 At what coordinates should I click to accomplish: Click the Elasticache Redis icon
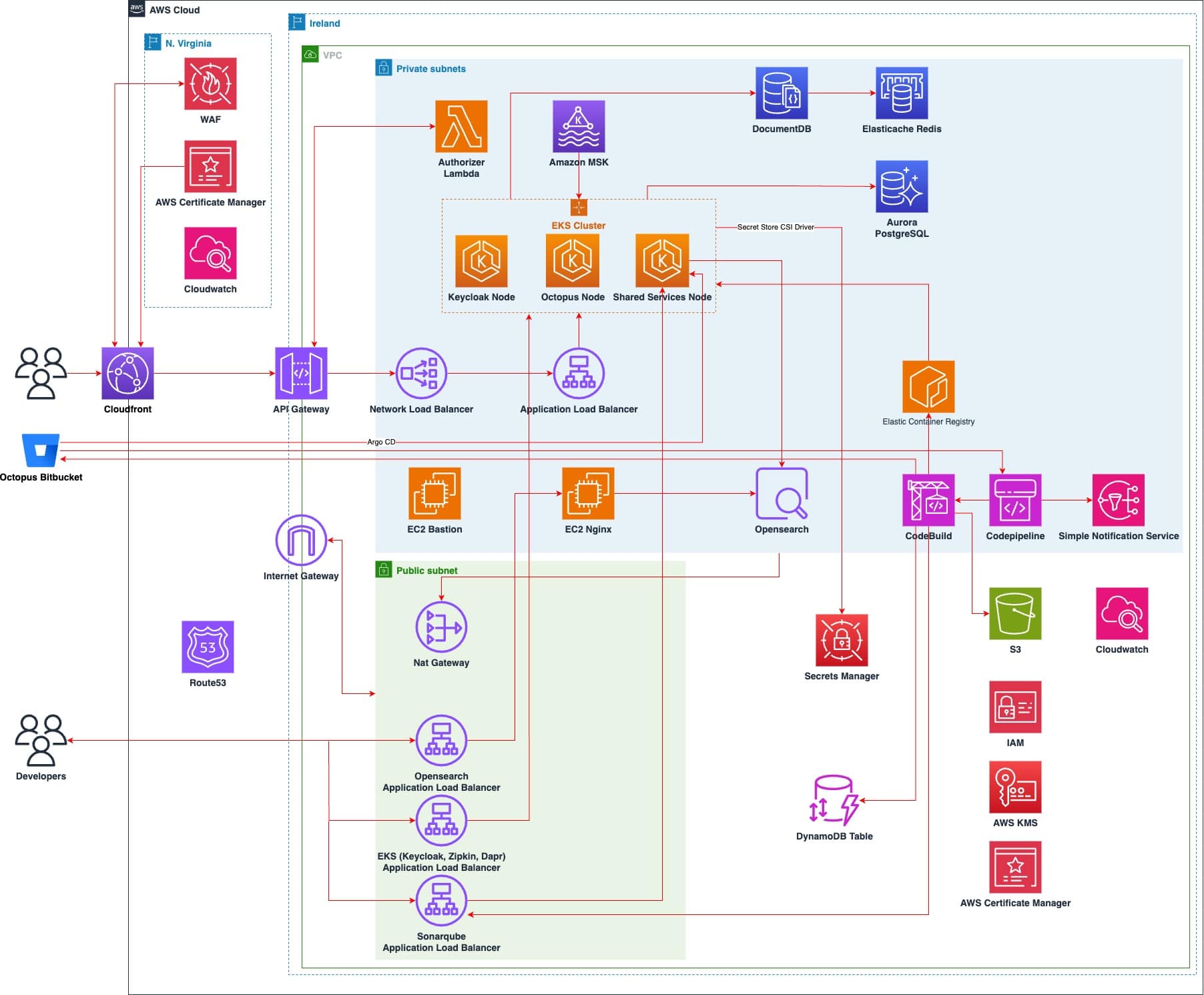click(x=902, y=93)
